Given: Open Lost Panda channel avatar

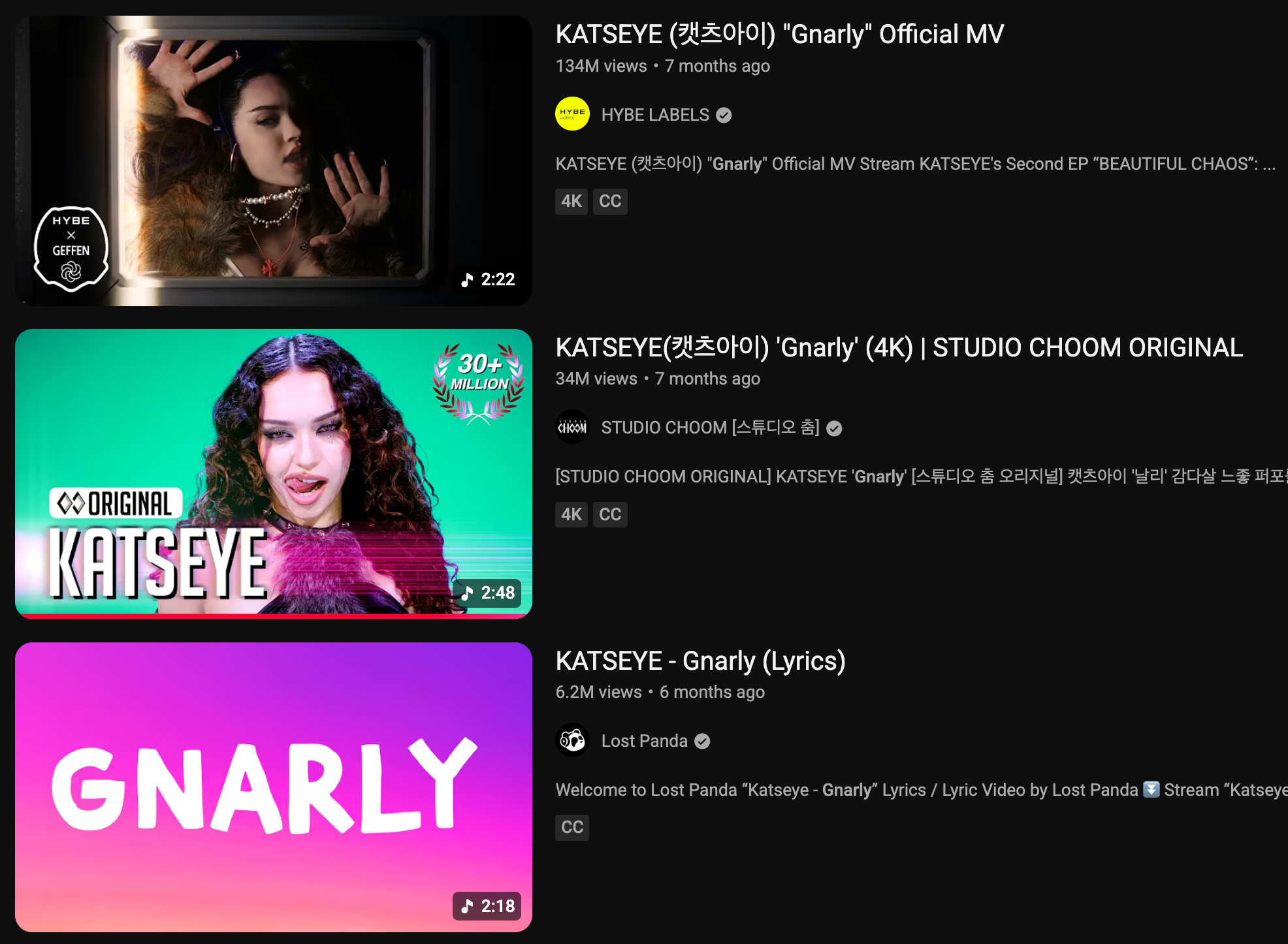Looking at the screenshot, I should 572,740.
